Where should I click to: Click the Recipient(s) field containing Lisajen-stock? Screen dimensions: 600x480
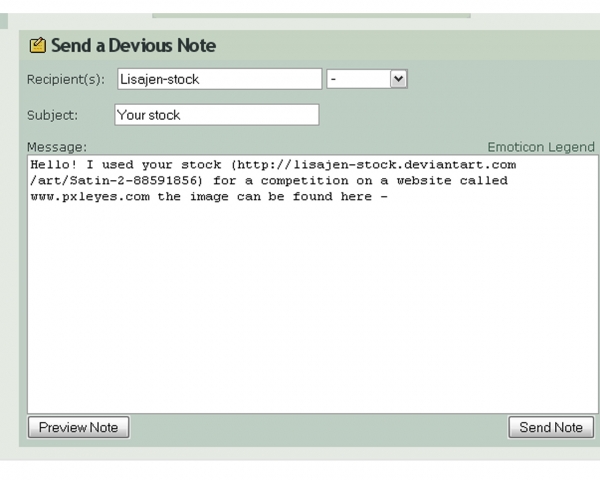[x=220, y=79]
